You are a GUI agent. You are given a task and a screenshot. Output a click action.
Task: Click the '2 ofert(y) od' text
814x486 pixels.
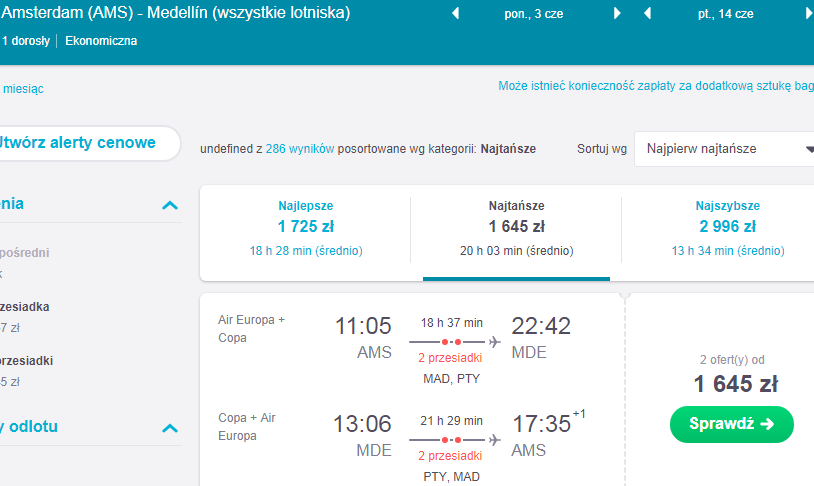[732, 360]
